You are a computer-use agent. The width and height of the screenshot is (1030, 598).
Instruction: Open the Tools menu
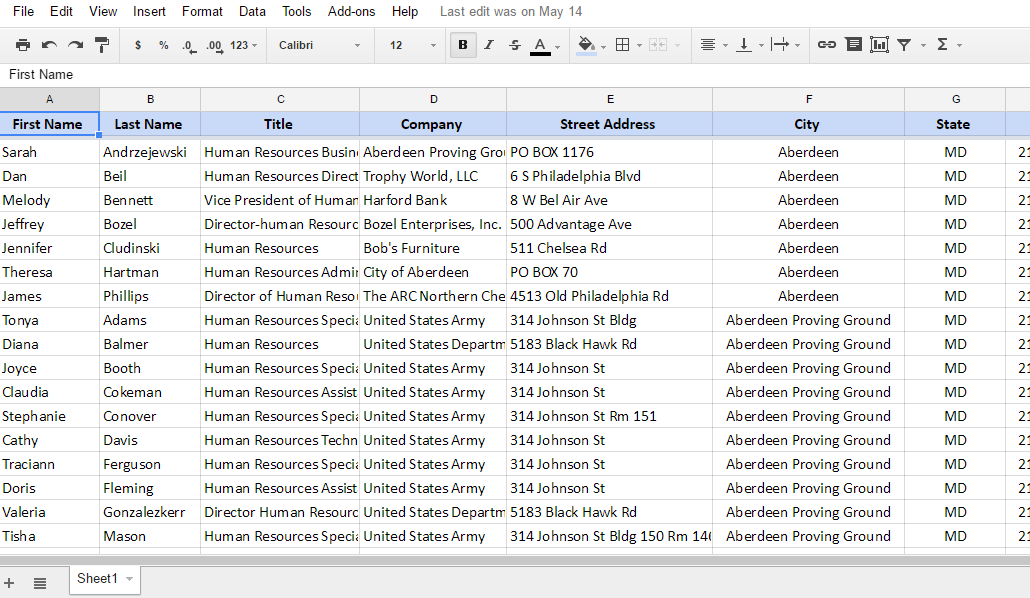(x=297, y=11)
